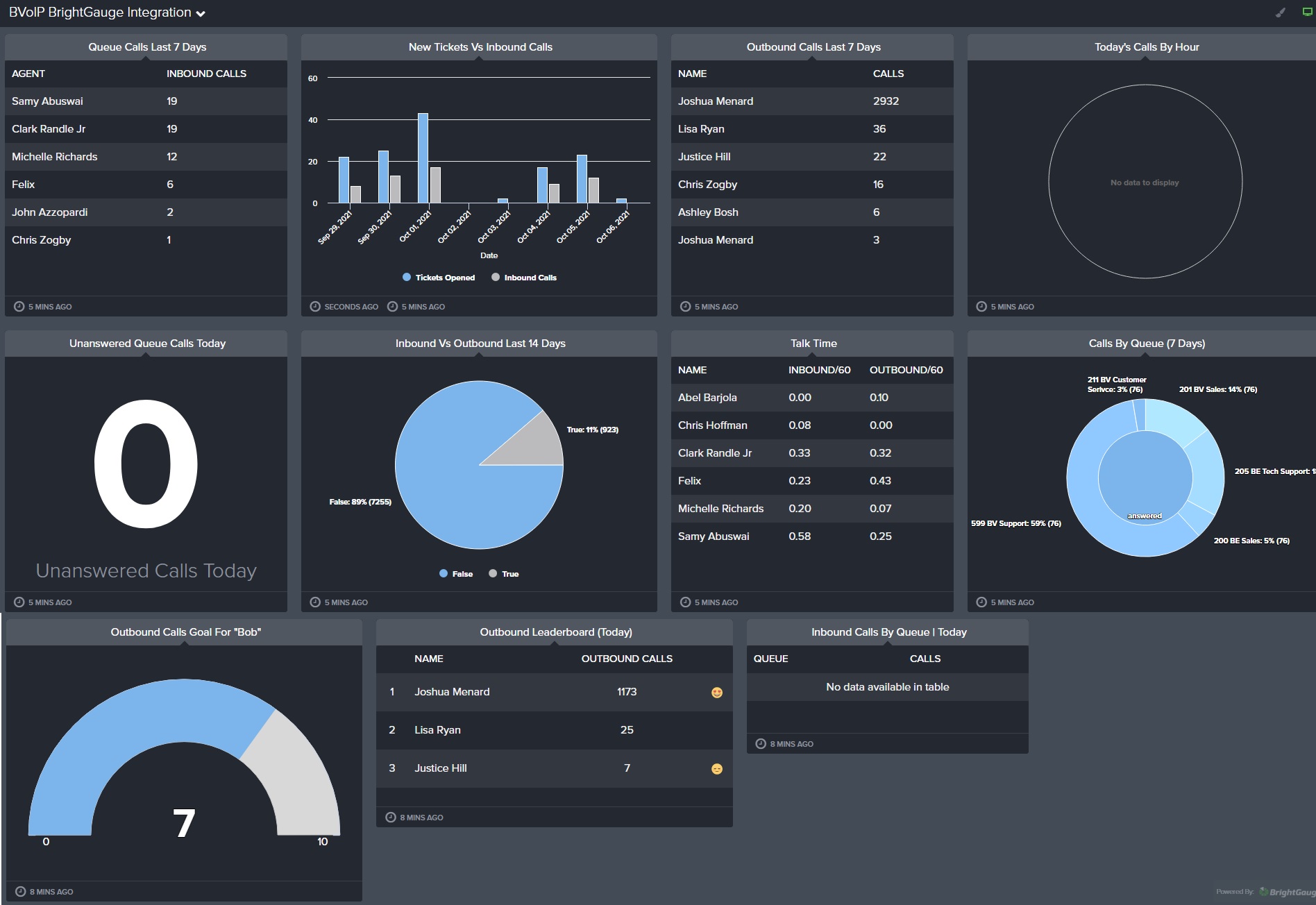The image size is (1316, 905).
Task: Select the Ashley Bosh row
Action: (x=812, y=212)
